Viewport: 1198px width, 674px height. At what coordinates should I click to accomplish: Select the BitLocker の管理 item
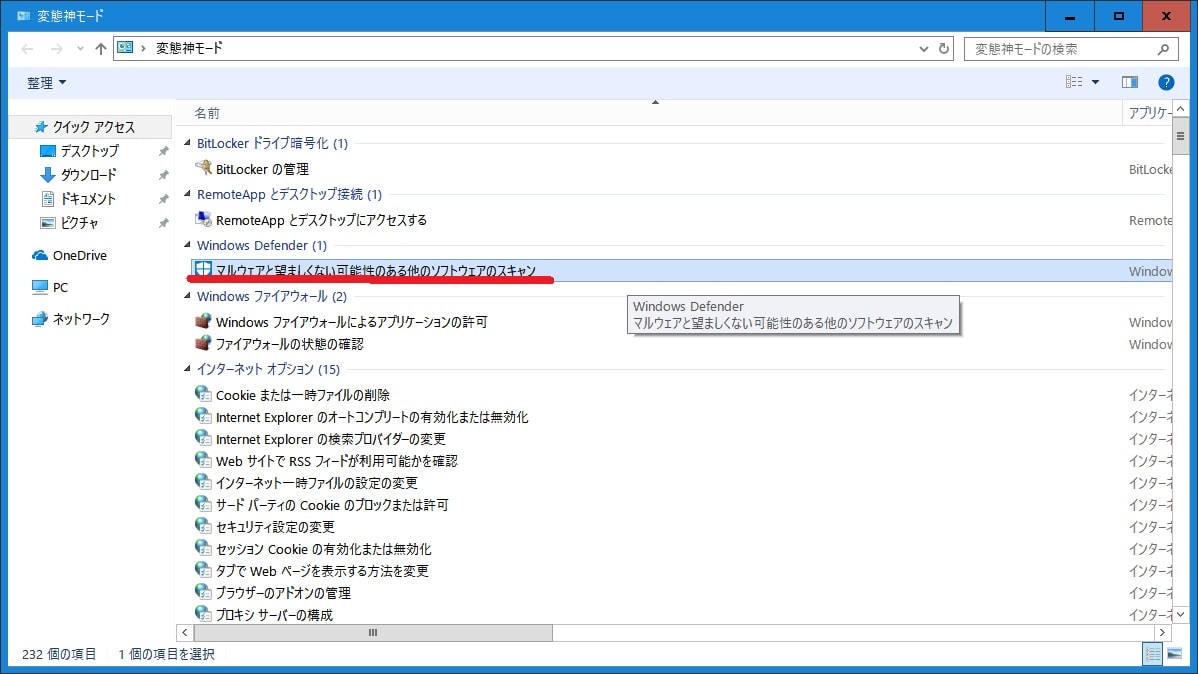[262, 169]
